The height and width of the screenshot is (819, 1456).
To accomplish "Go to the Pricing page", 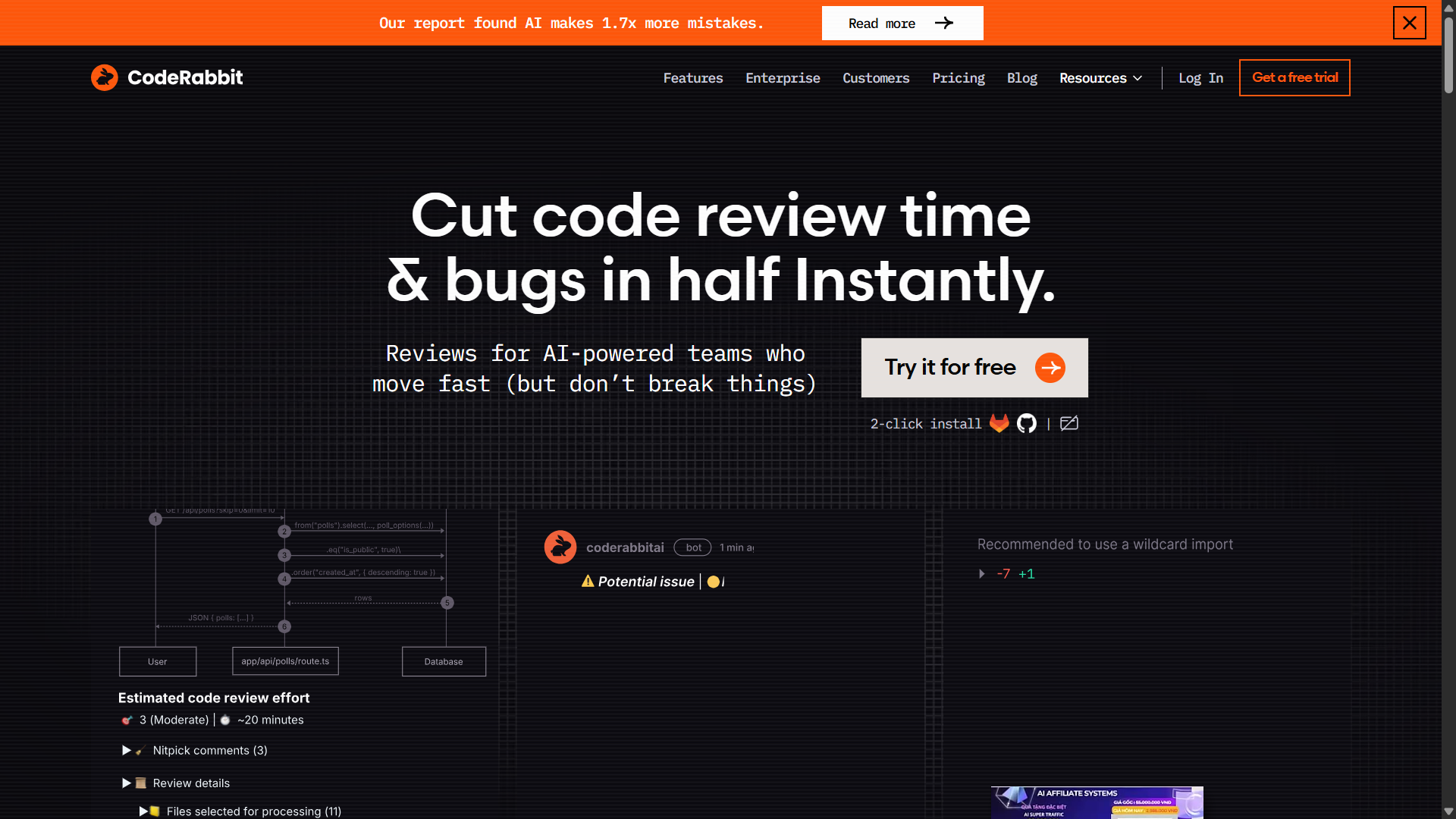I will [x=959, y=78].
